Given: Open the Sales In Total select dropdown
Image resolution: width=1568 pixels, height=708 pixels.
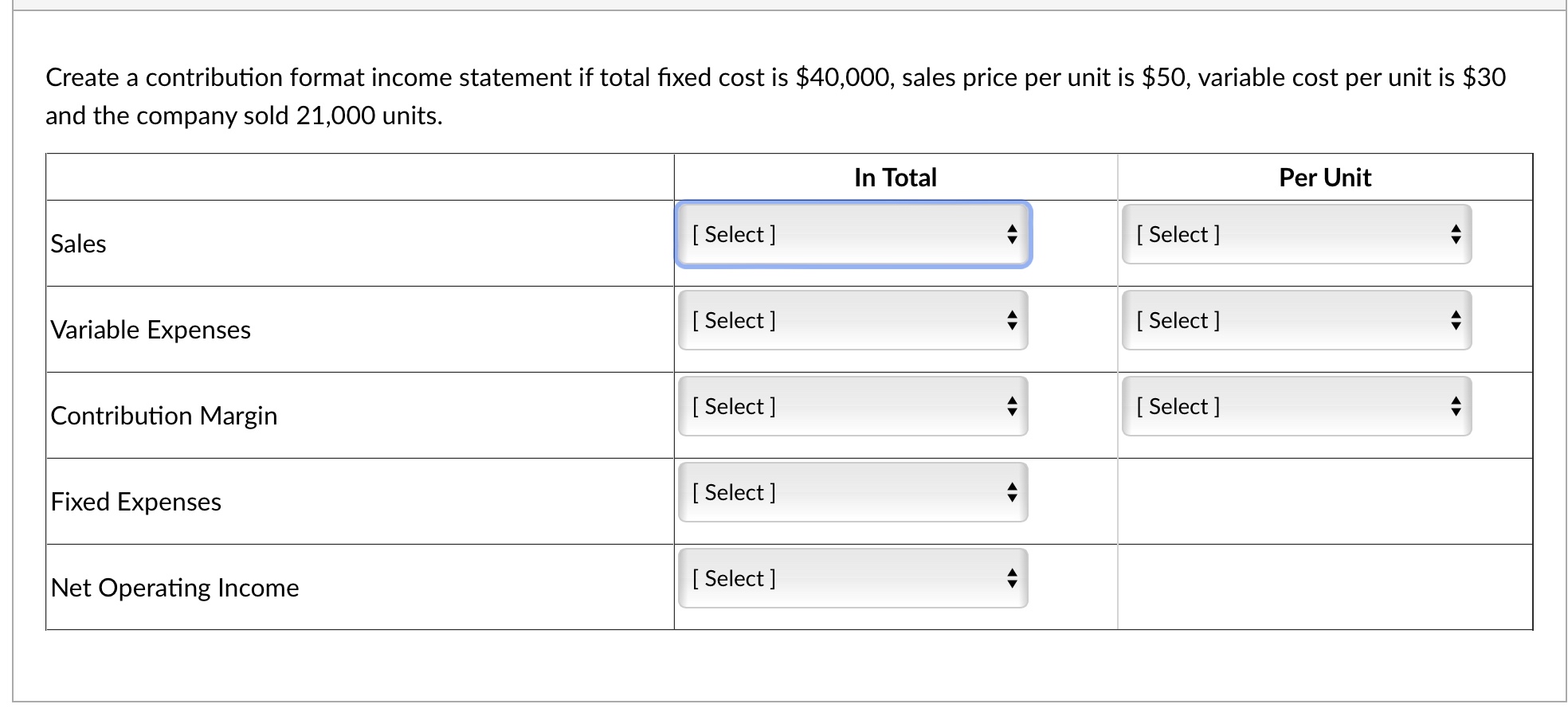Looking at the screenshot, I should 853,234.
